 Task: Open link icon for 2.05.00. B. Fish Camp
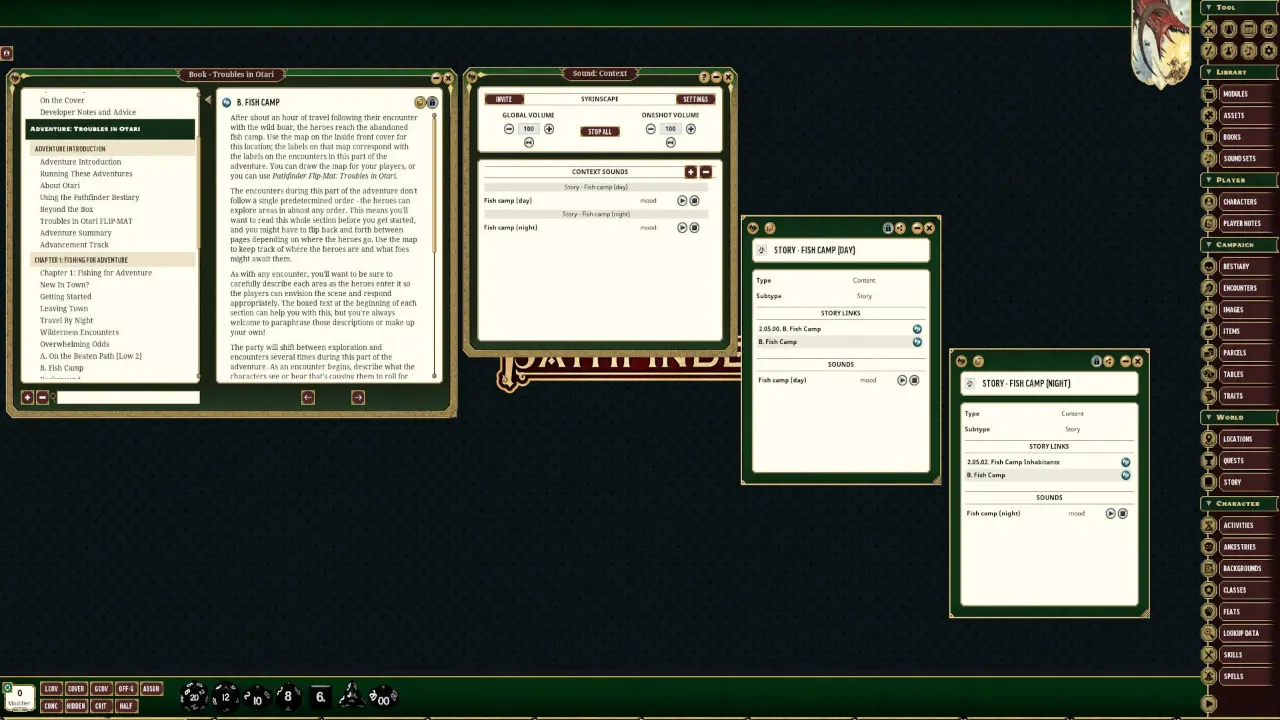(x=917, y=329)
